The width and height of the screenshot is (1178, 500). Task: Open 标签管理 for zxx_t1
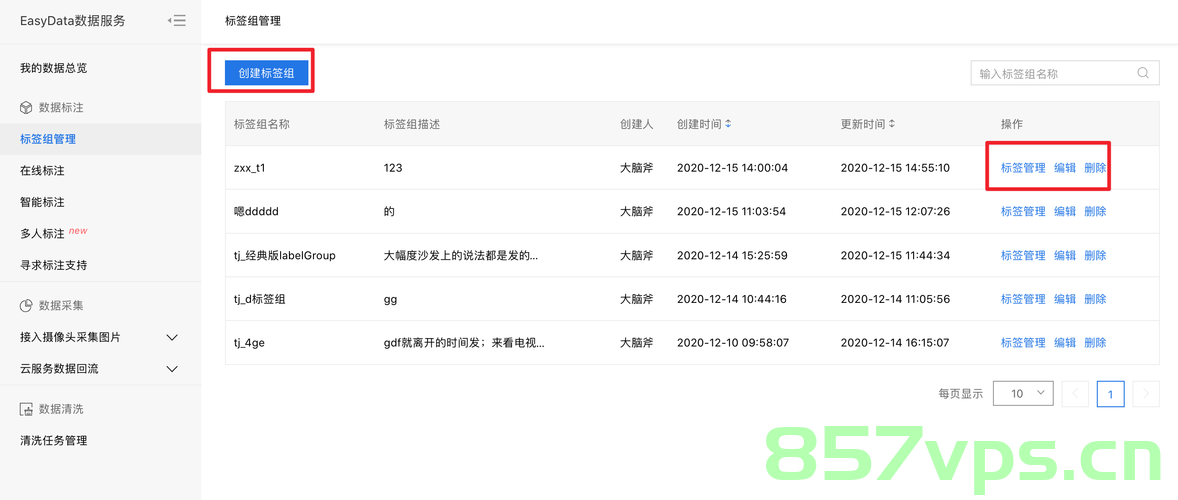pyautogui.click(x=1022, y=168)
